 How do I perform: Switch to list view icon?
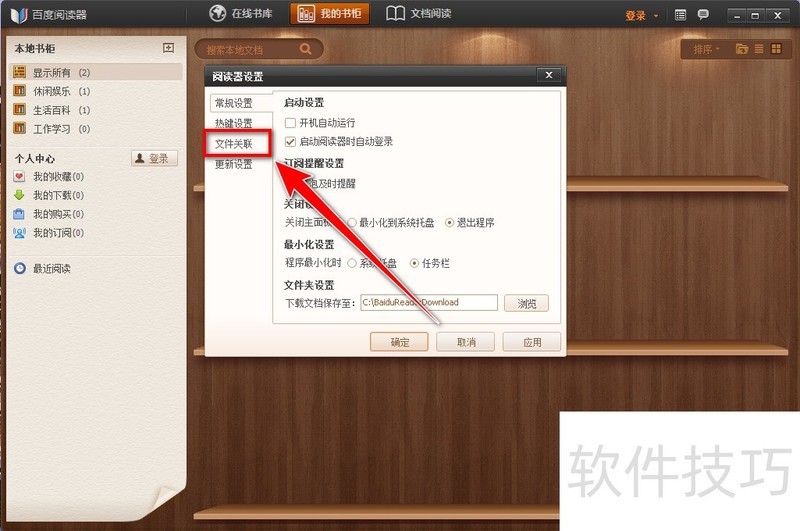pos(759,49)
